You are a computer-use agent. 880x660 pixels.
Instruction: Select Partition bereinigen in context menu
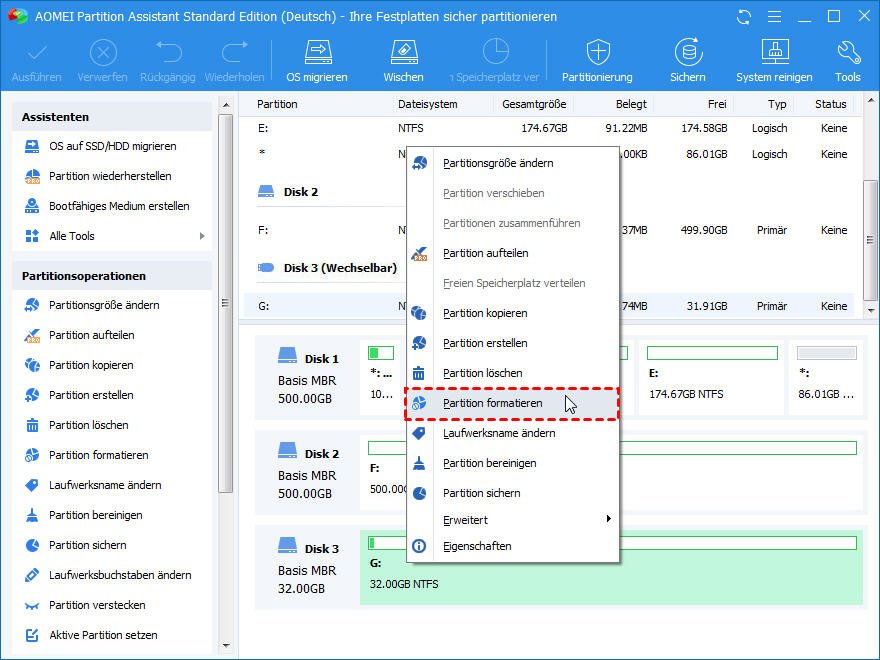point(512,464)
